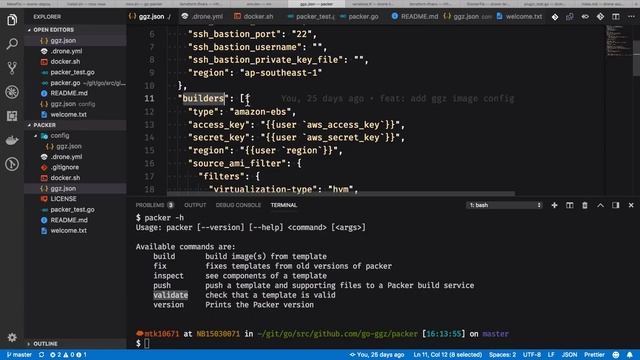Move panel to the side
The image size is (640, 360).
[616, 205]
